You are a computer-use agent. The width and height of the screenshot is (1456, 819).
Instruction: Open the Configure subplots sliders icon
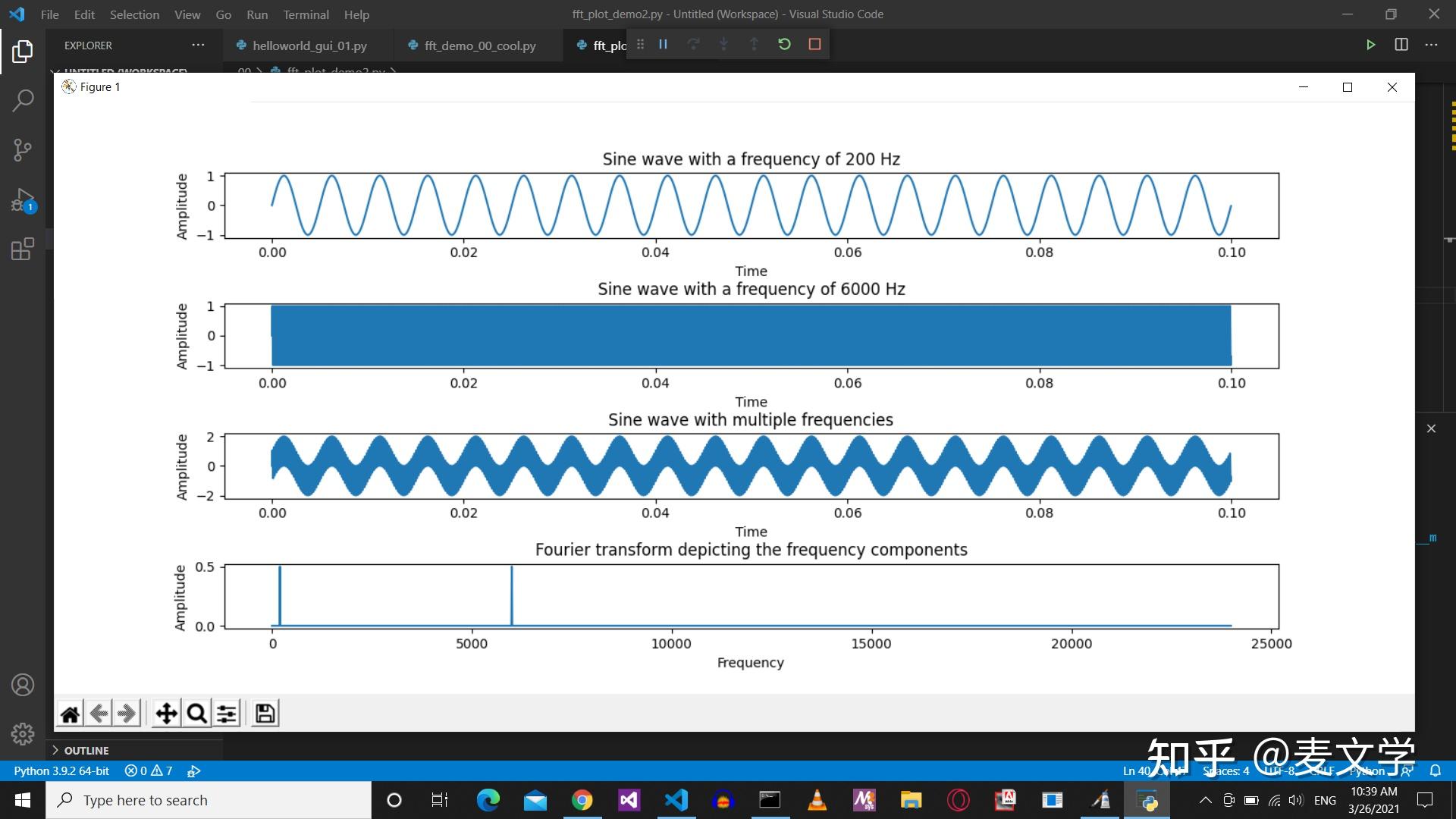click(x=227, y=714)
